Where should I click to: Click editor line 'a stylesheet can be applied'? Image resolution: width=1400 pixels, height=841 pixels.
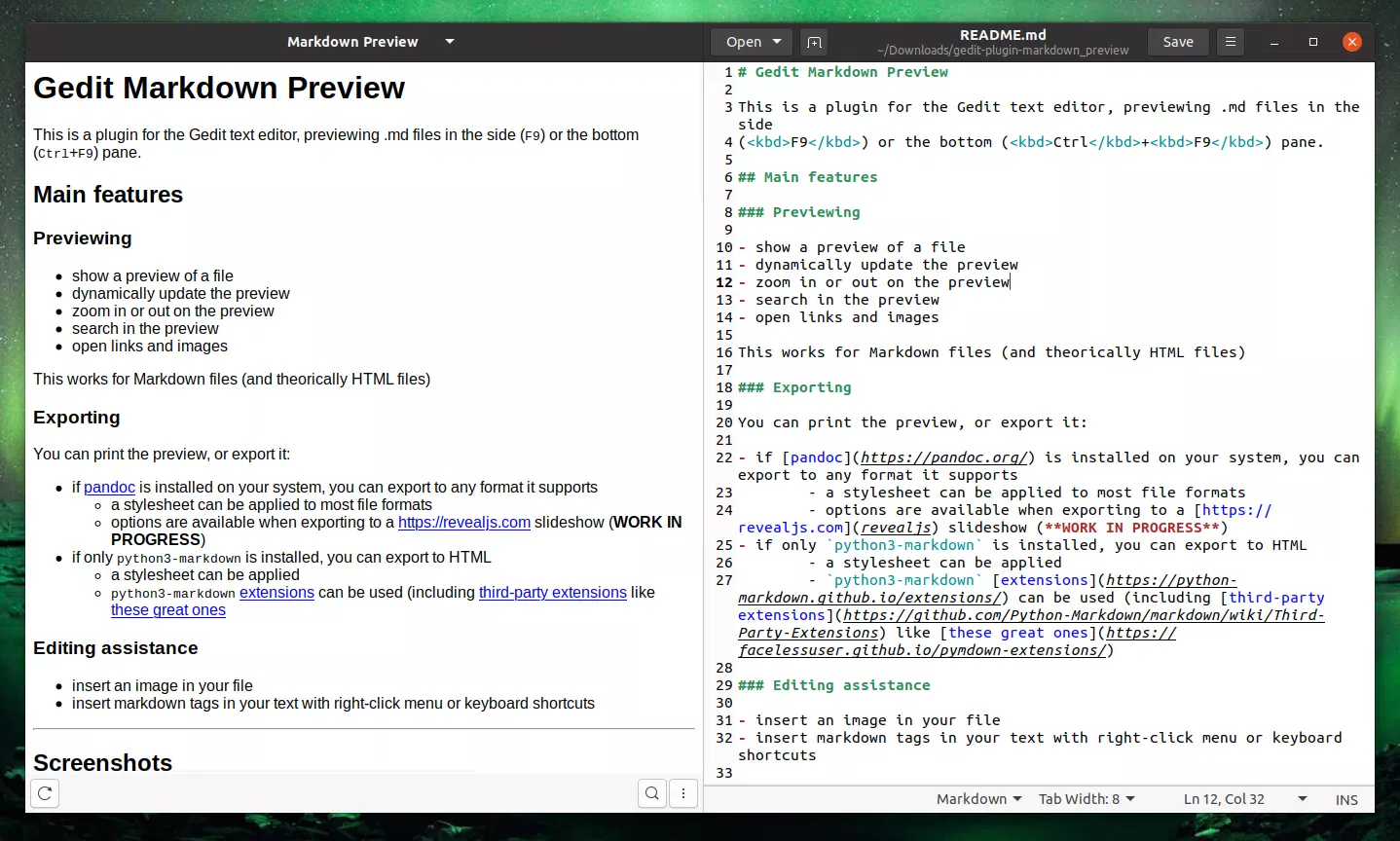point(943,563)
